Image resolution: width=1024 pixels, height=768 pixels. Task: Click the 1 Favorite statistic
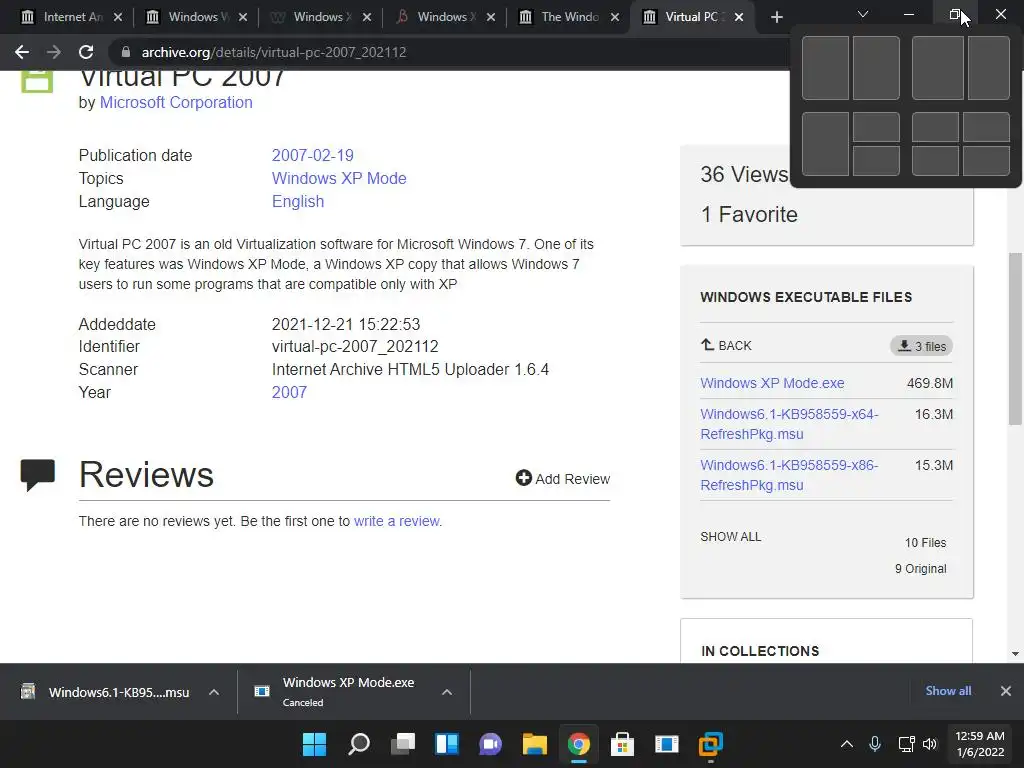point(748,214)
